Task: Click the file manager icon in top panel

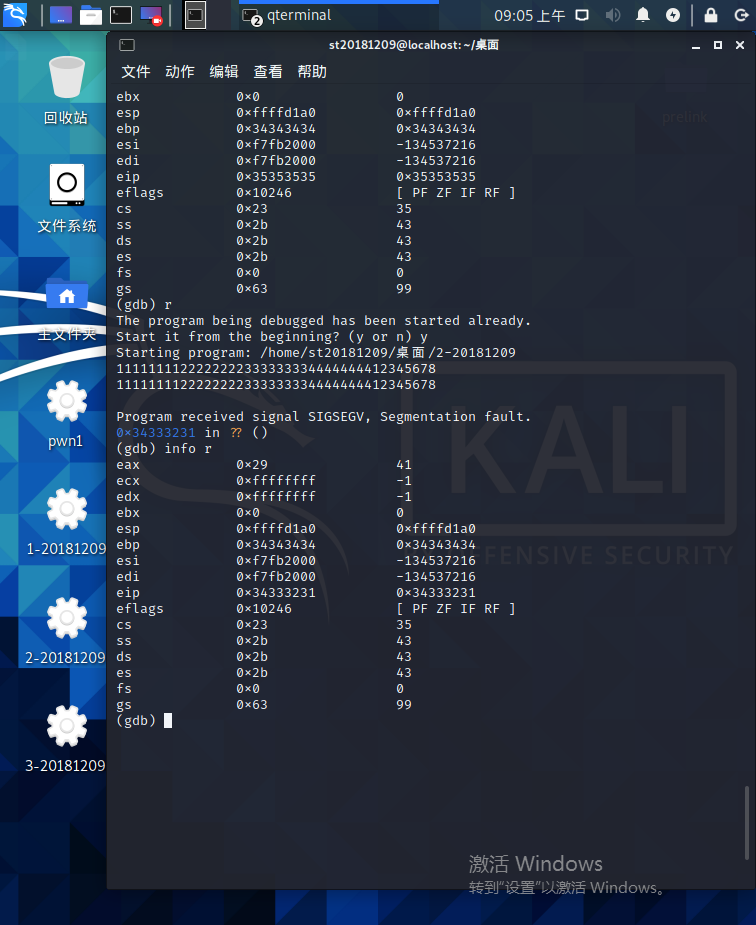Action: (x=91, y=15)
